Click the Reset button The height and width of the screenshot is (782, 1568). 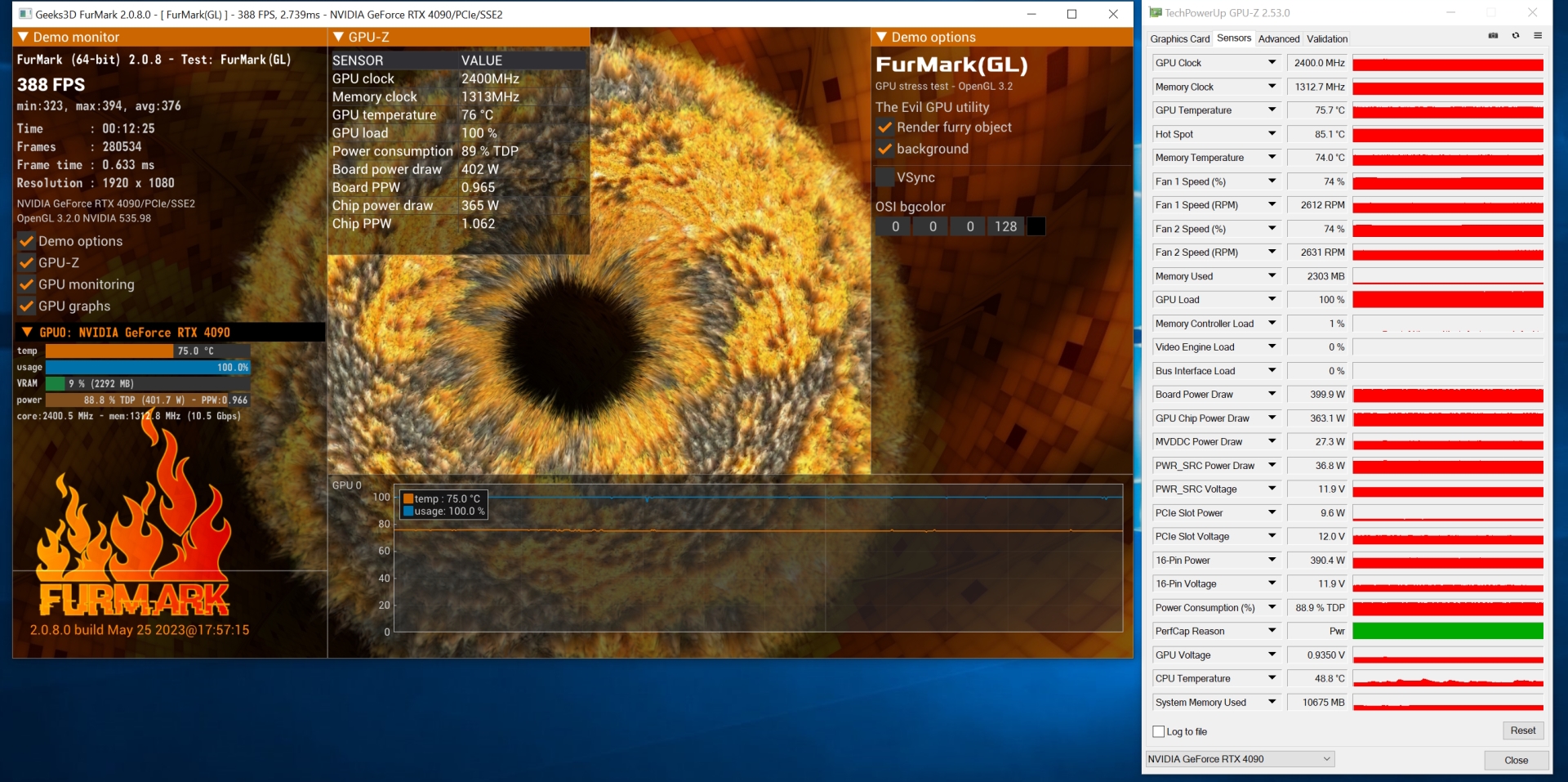click(1522, 731)
